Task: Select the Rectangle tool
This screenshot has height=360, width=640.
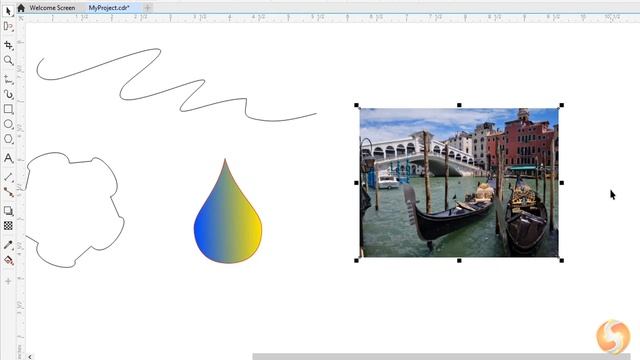Action: 8,109
